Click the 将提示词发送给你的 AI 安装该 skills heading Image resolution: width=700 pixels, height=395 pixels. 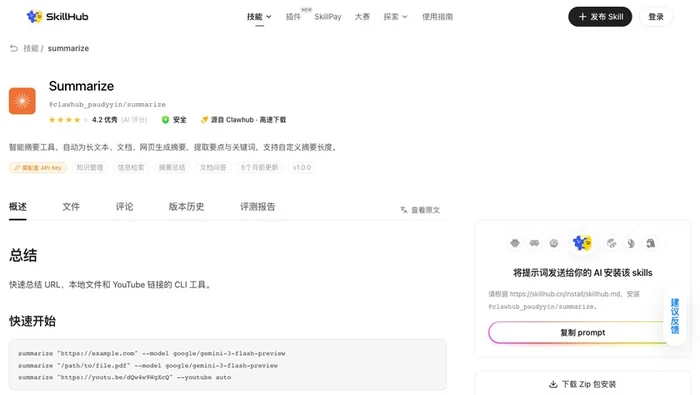(583, 273)
